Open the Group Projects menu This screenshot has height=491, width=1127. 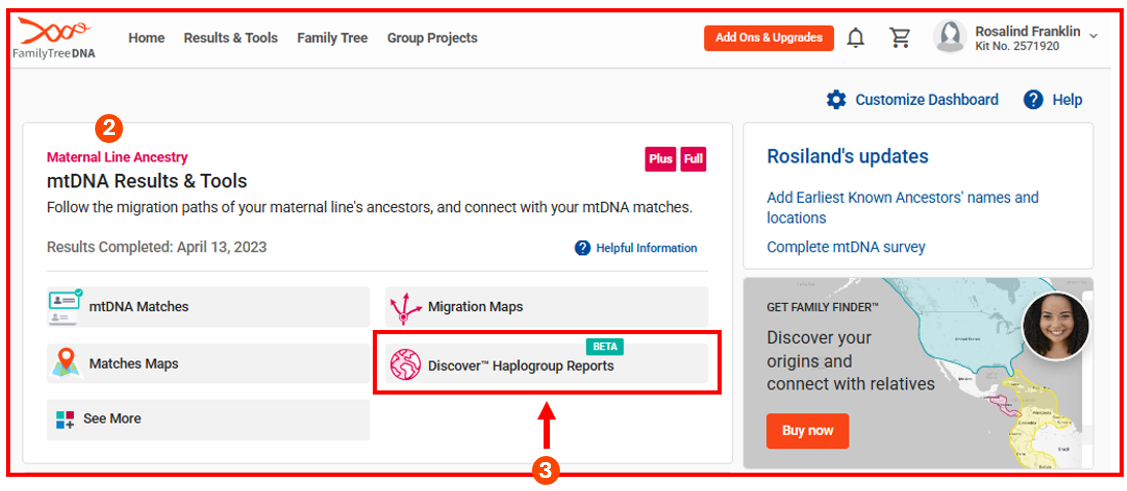432,38
